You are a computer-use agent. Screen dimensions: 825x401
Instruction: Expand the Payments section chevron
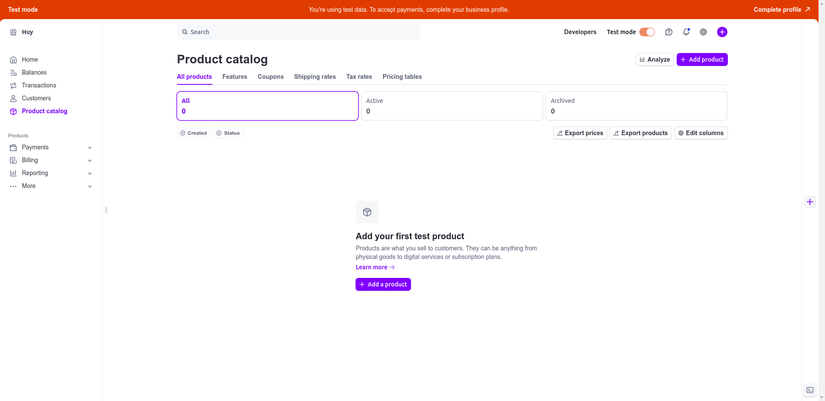point(89,148)
